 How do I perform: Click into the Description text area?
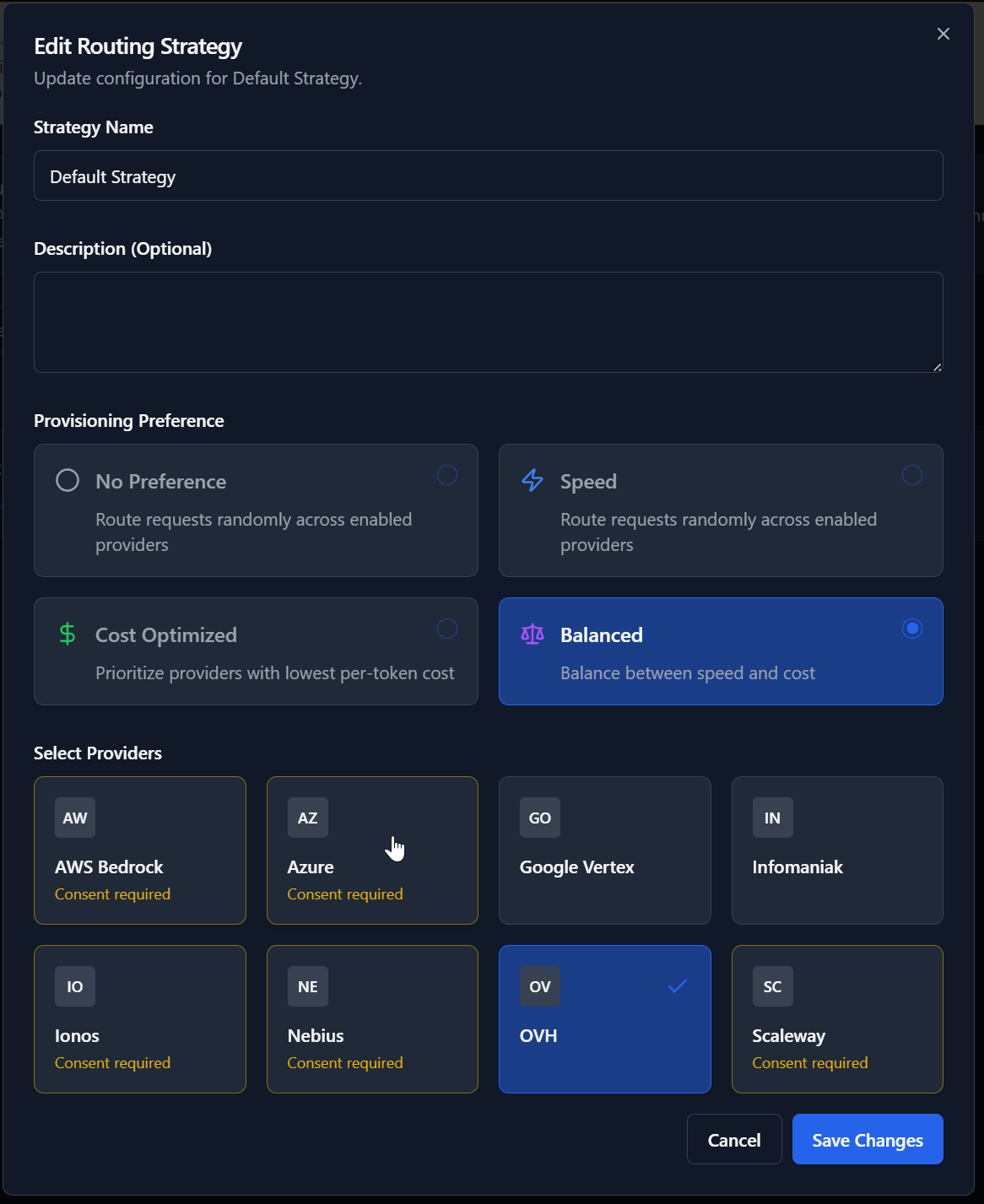point(488,322)
